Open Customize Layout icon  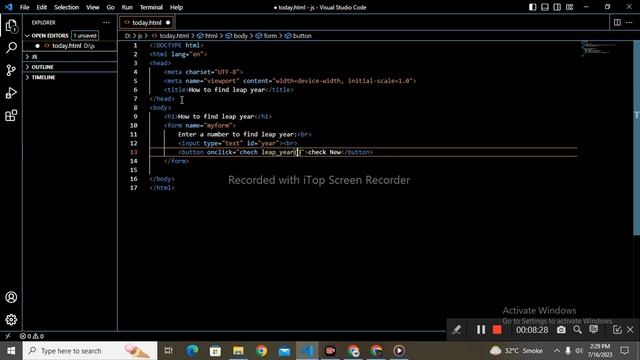(570, 7)
